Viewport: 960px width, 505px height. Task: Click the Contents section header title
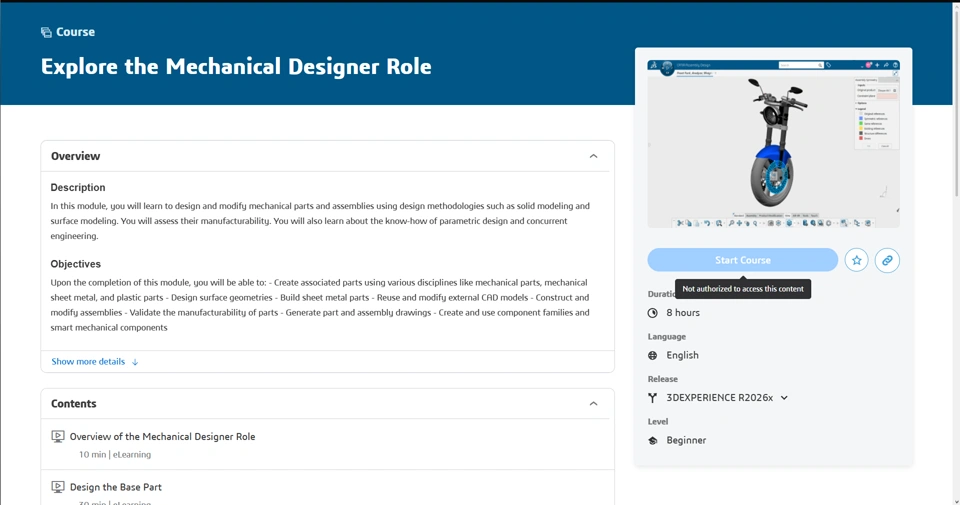tap(73, 403)
